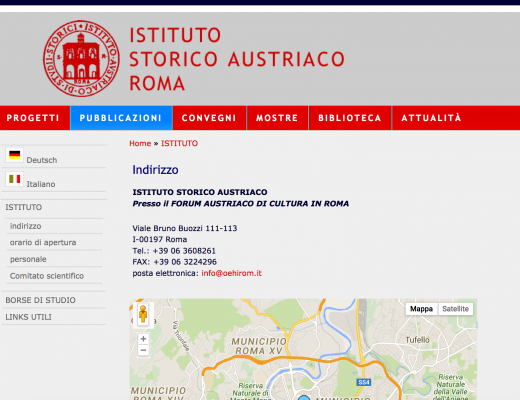Click the German flag icon
This screenshot has width=520, height=400.
(15, 155)
